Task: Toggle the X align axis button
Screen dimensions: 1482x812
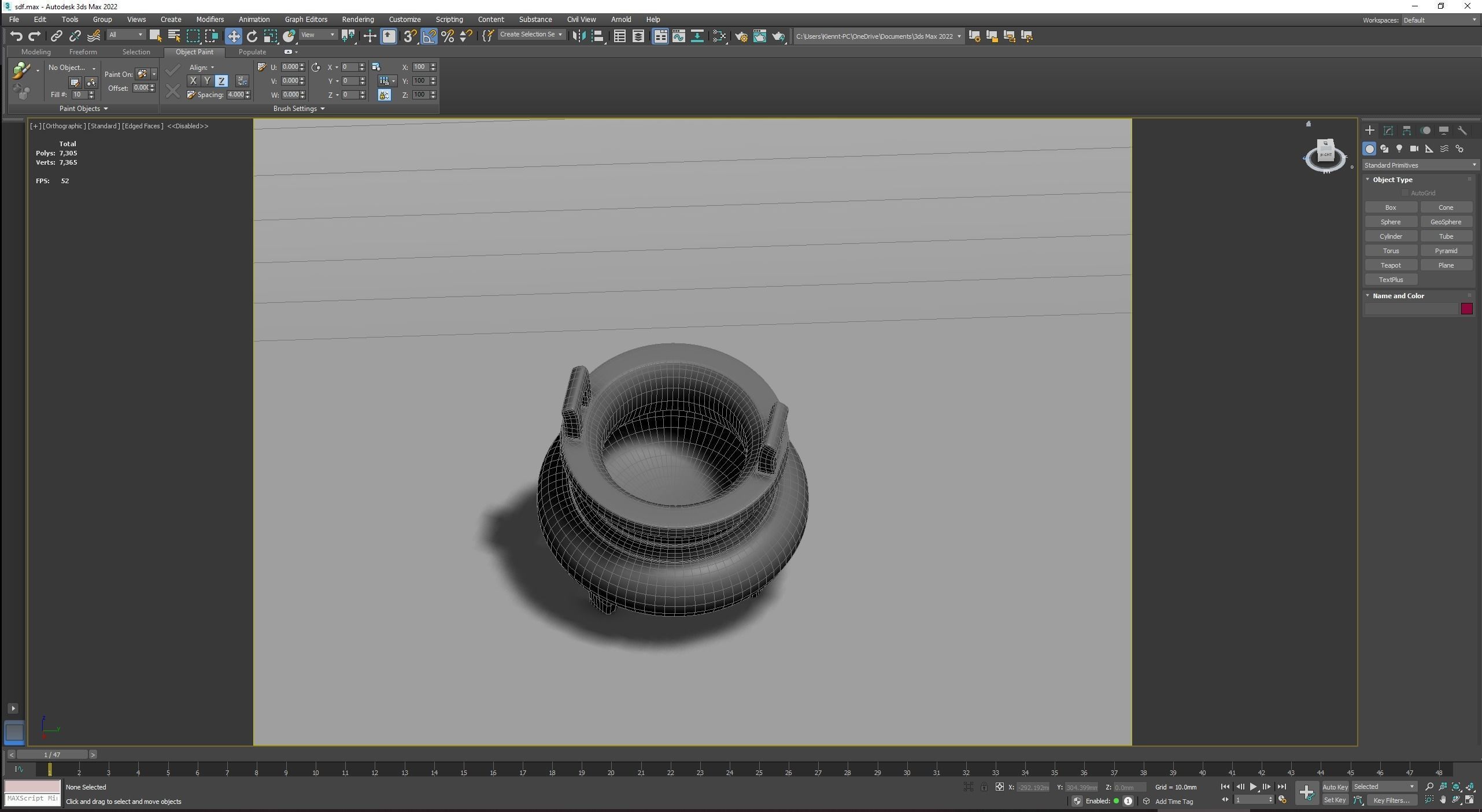Action: [193, 81]
